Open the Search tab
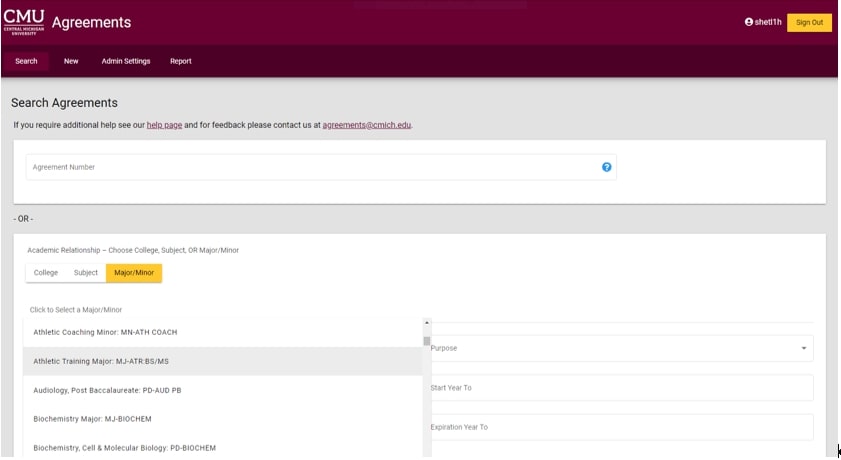The width and height of the screenshot is (841, 460). coord(26,61)
